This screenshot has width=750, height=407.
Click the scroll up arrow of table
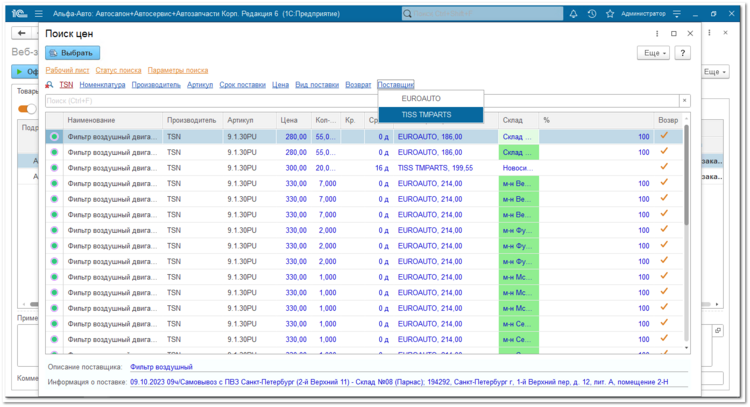click(x=686, y=118)
